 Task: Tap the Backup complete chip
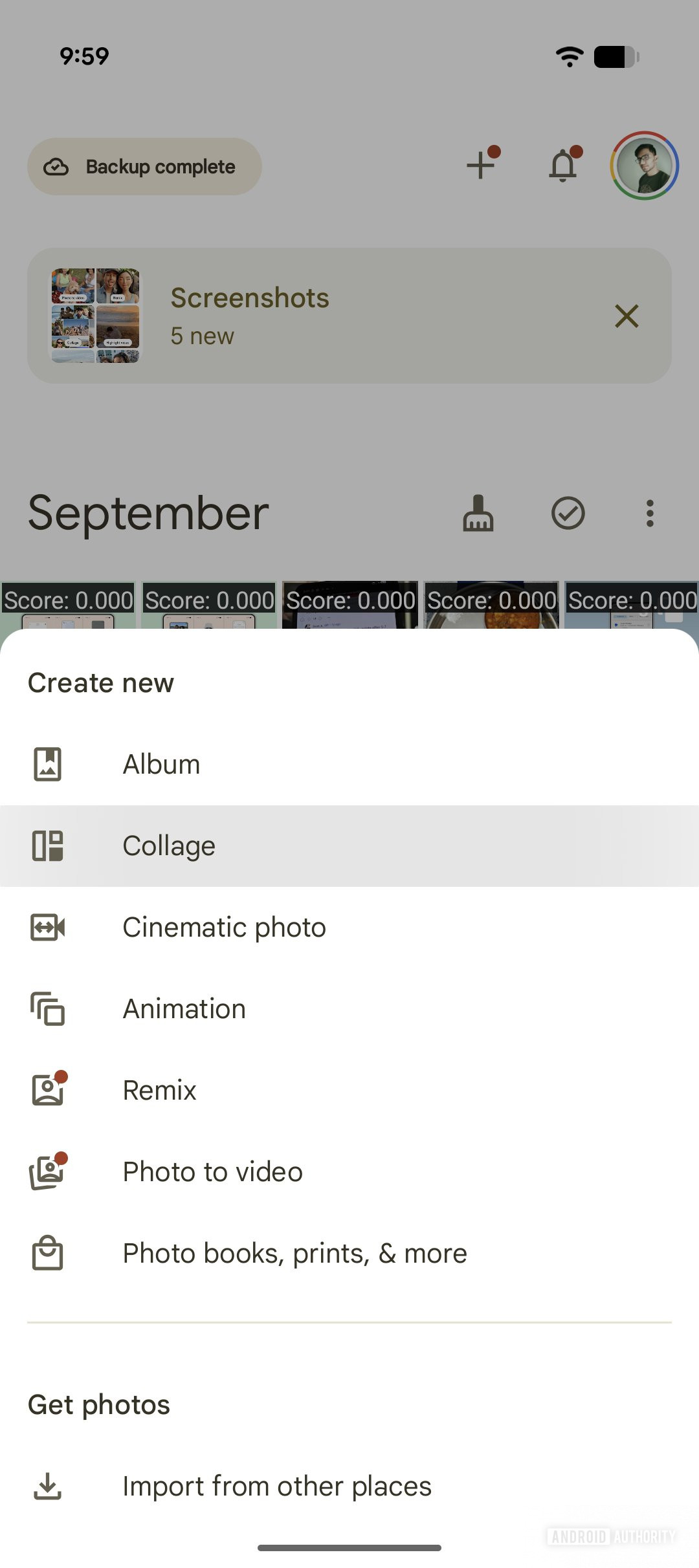144,166
